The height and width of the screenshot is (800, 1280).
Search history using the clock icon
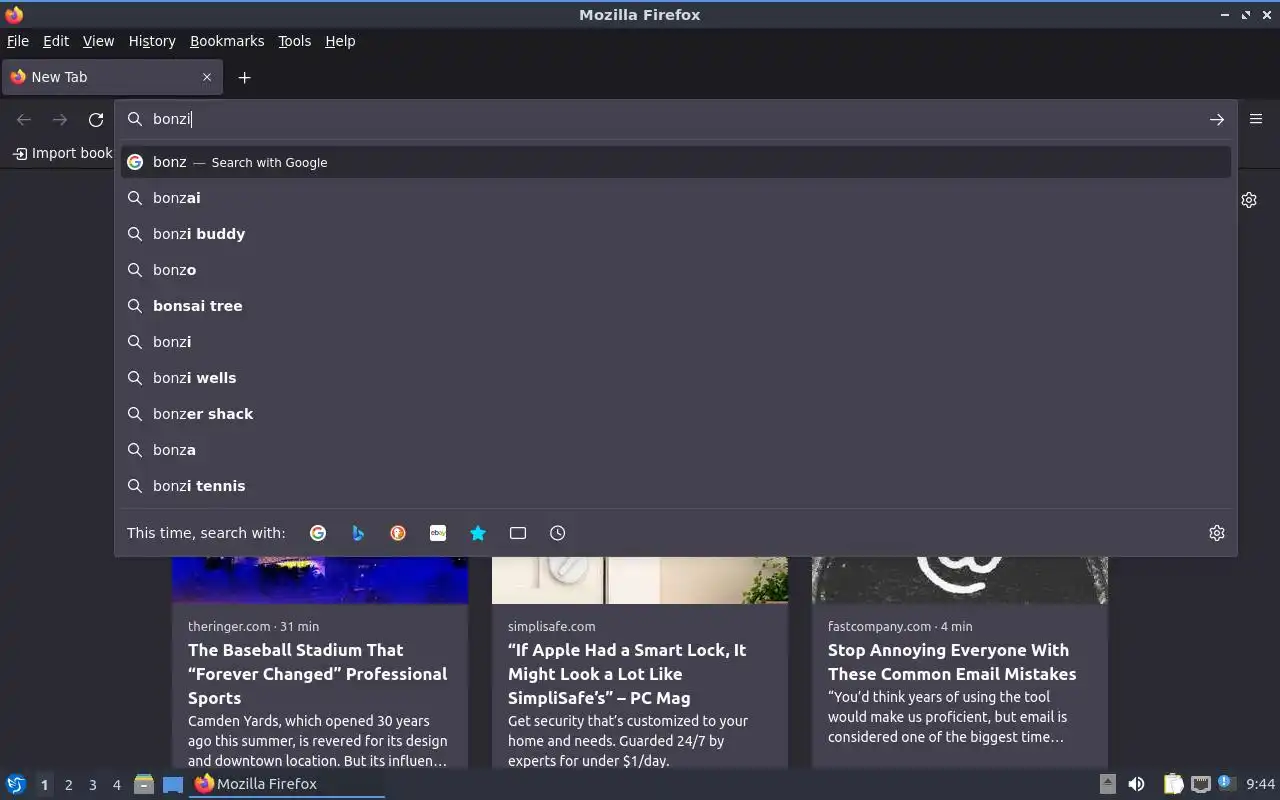[x=558, y=533]
